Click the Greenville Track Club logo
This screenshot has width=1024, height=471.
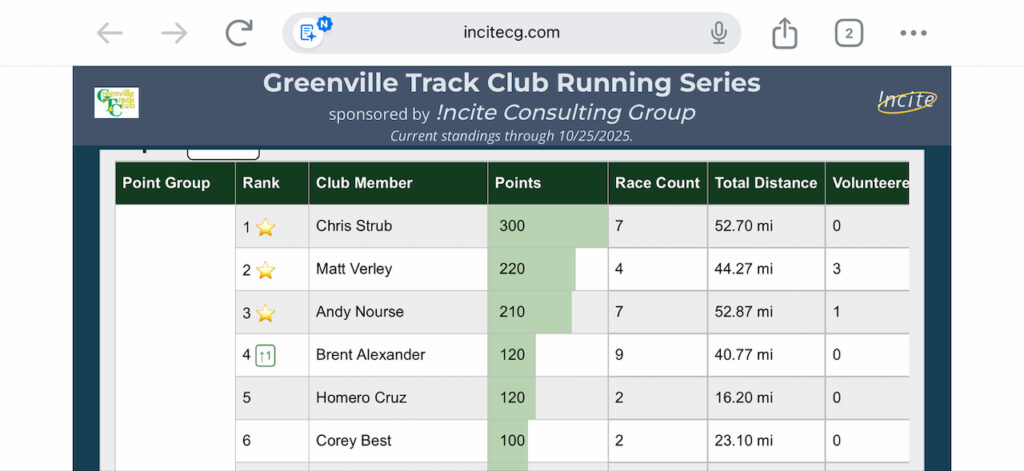click(x=116, y=102)
